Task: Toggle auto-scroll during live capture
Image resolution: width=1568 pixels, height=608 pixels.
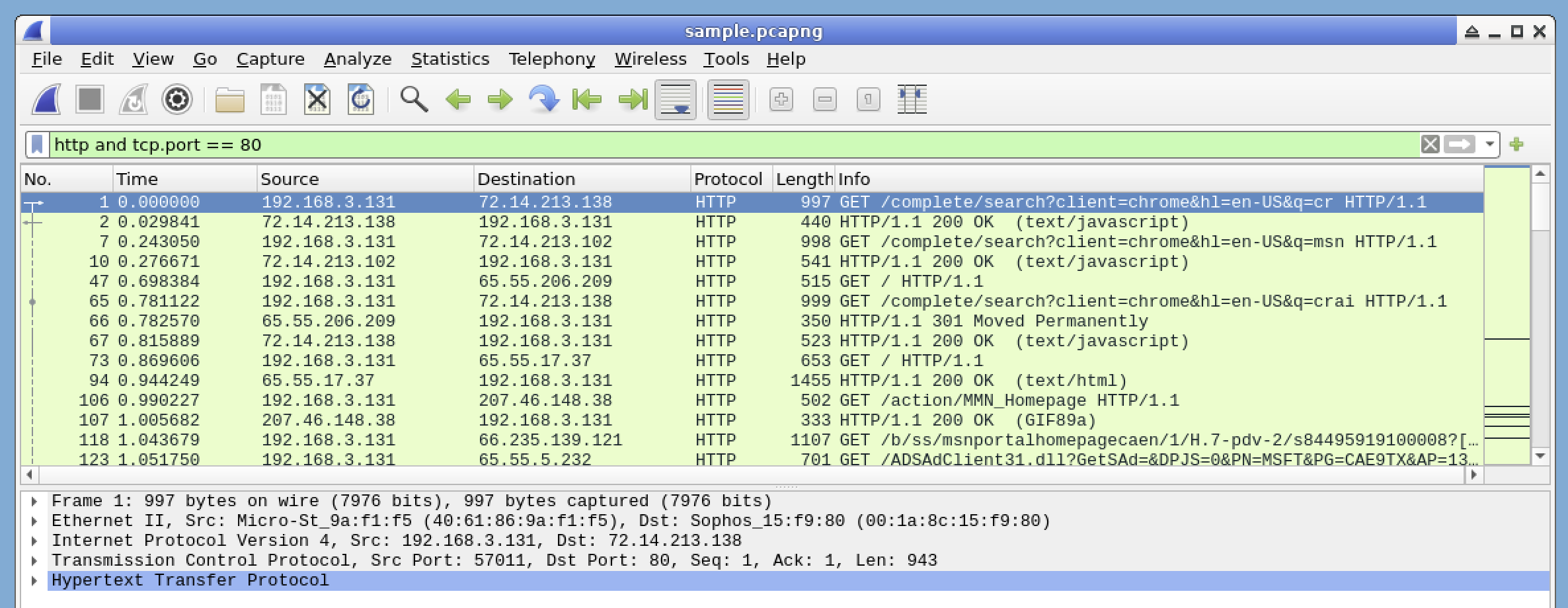Action: 676,100
